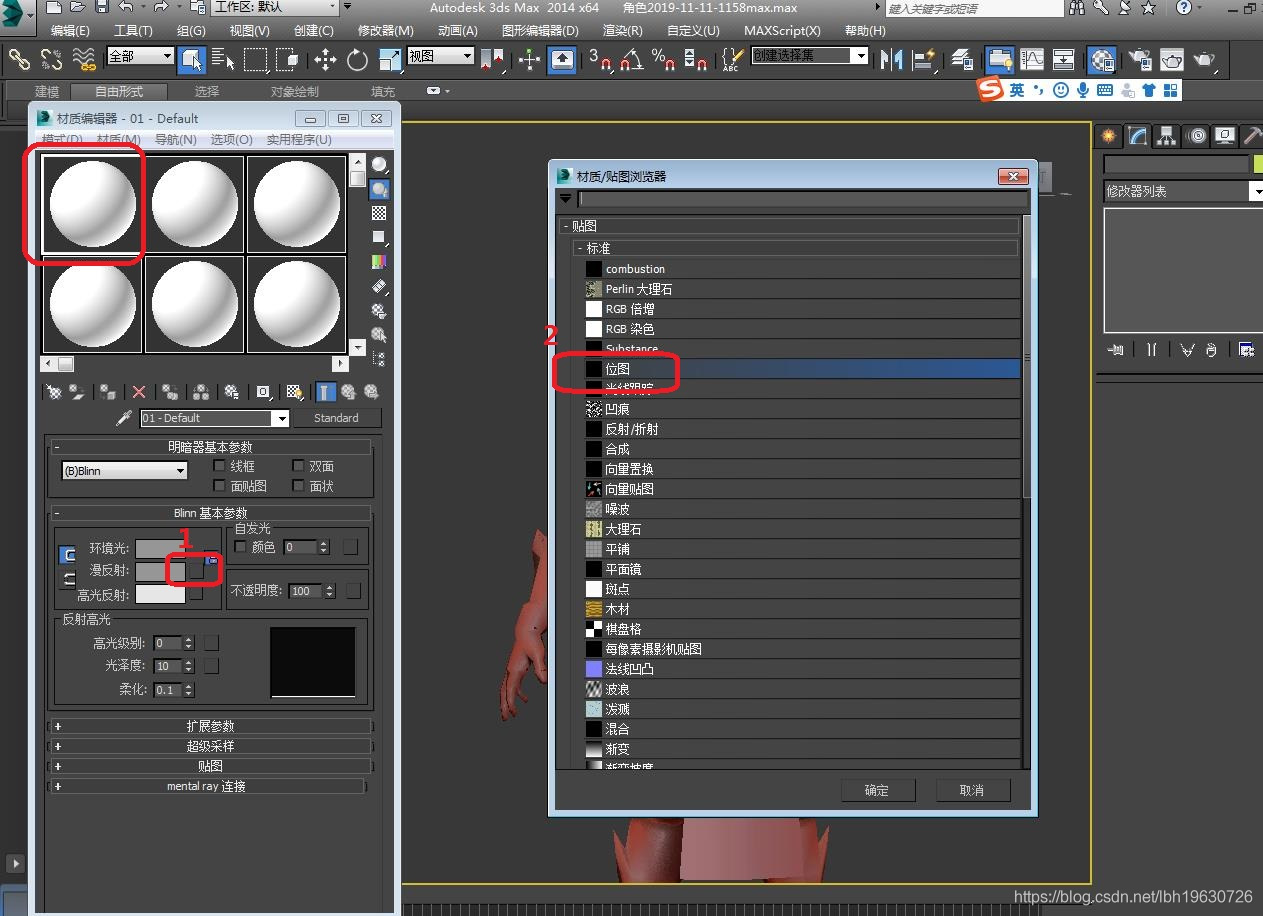
Task: Open the 渲染(R) menu
Action: click(622, 31)
